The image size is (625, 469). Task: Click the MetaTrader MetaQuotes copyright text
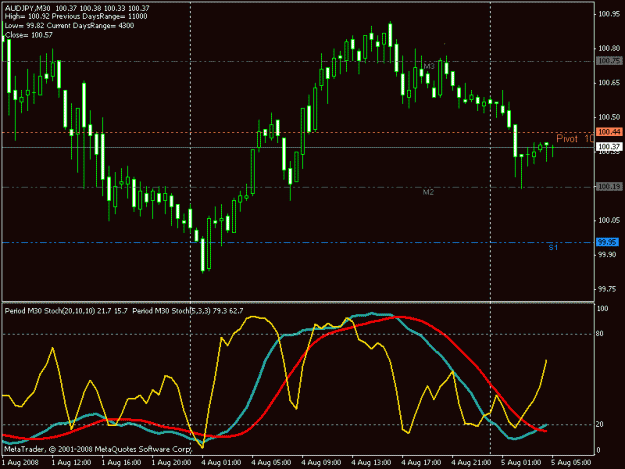point(98,449)
